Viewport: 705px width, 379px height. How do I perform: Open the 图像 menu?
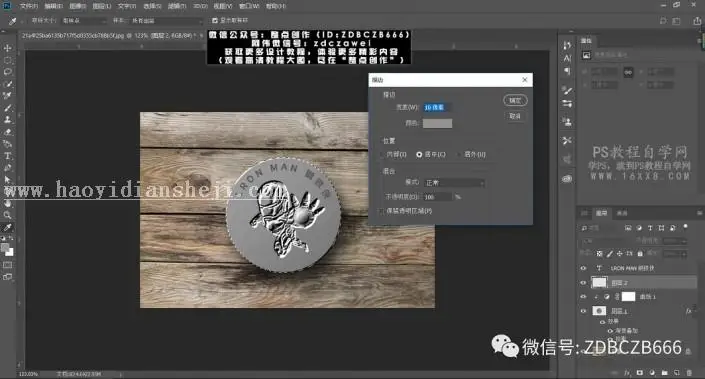[x=78, y=6]
